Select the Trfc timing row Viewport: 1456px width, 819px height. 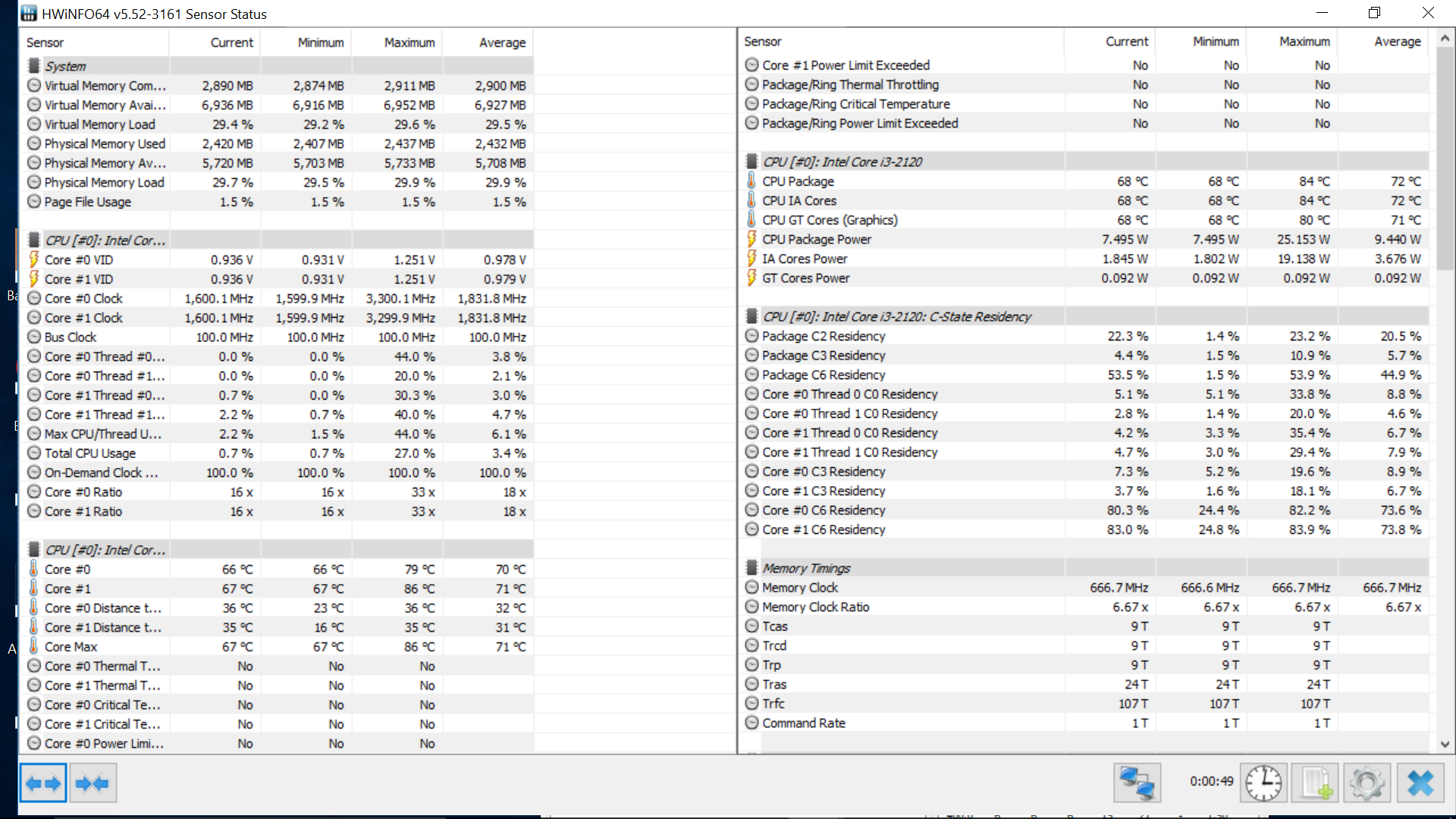click(1084, 704)
